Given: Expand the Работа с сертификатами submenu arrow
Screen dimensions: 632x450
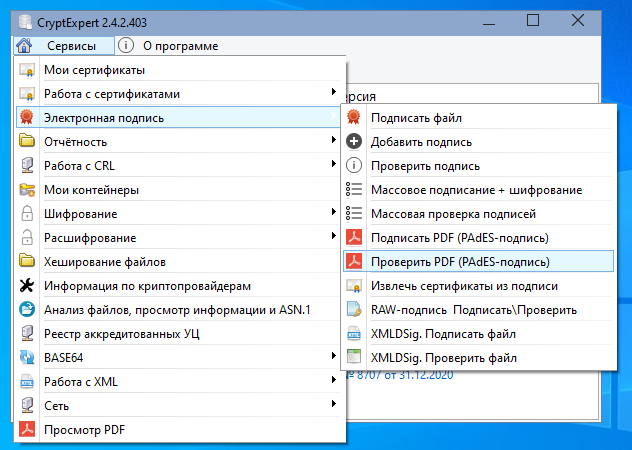Looking at the screenshot, I should click(333, 94).
